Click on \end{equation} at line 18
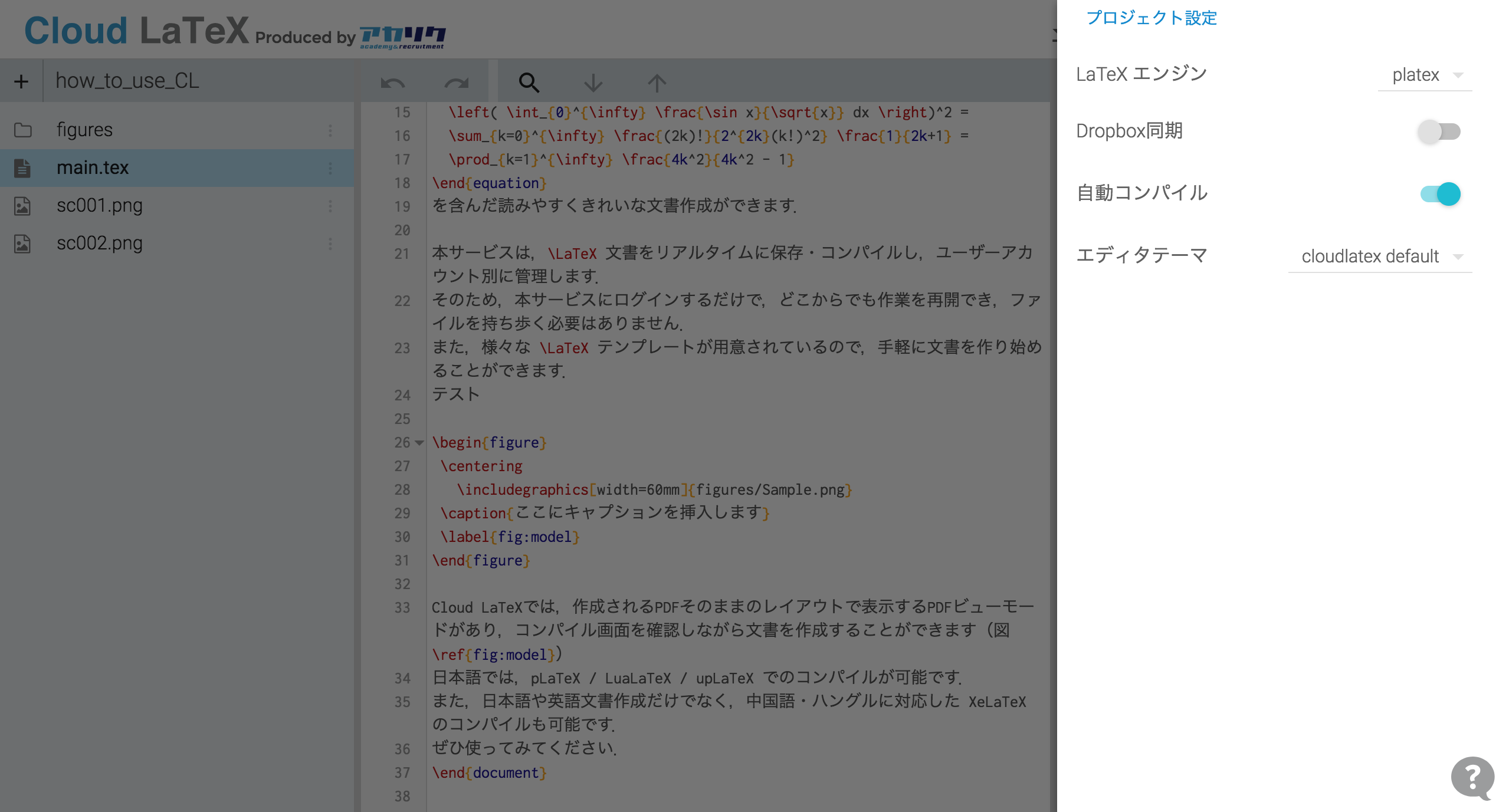 [x=489, y=183]
